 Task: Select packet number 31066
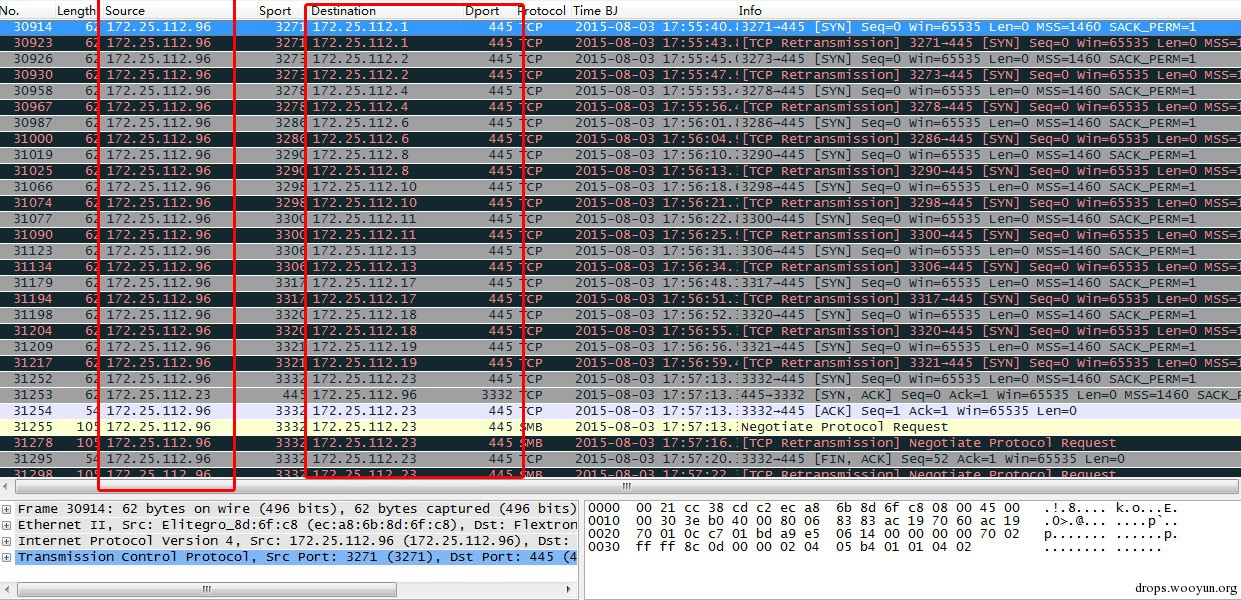click(620, 187)
